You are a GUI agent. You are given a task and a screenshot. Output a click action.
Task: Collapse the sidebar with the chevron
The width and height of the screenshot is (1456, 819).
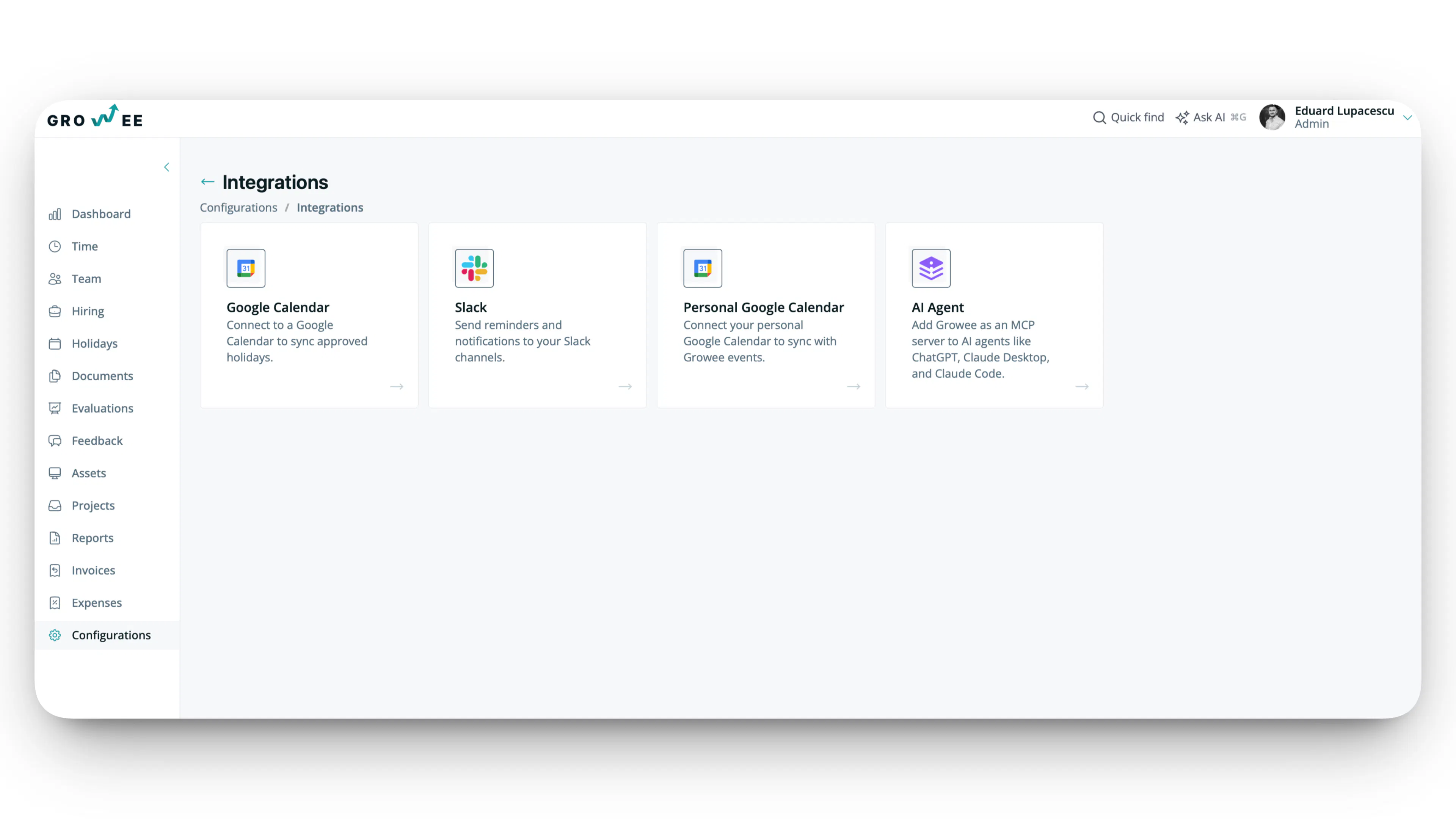[x=167, y=167]
